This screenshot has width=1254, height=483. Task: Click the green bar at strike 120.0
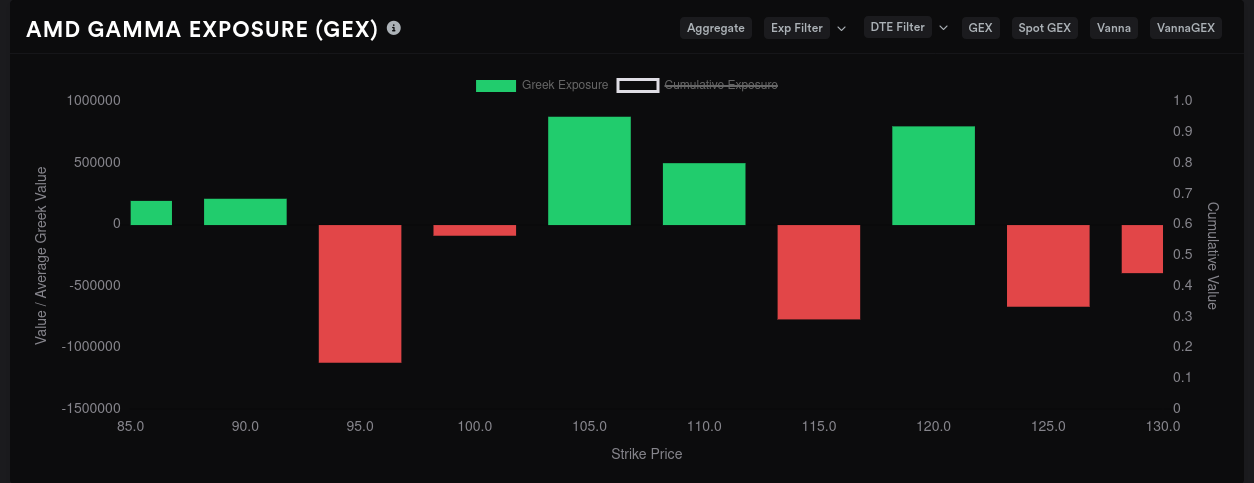pyautogui.click(x=933, y=175)
